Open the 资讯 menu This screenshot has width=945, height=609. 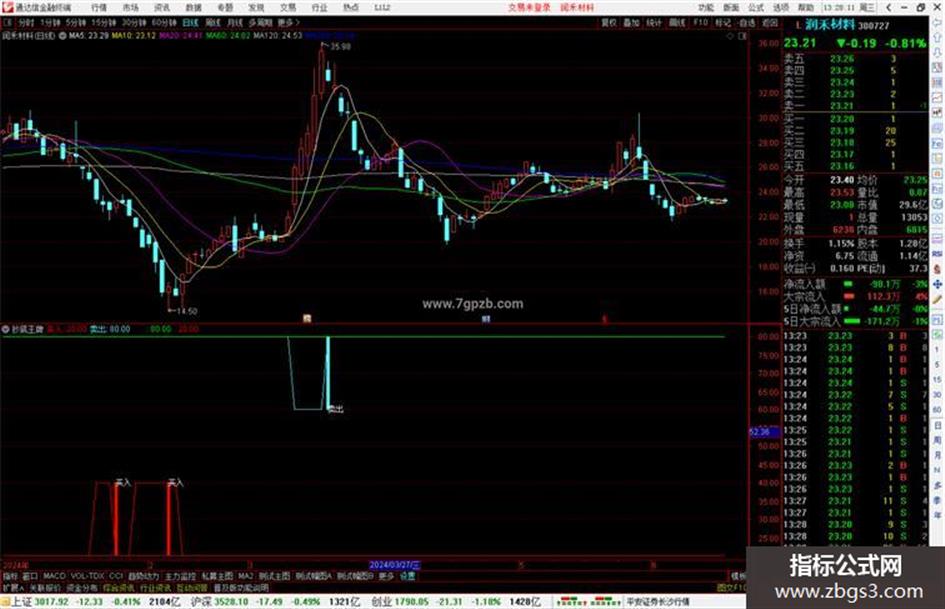click(162, 7)
